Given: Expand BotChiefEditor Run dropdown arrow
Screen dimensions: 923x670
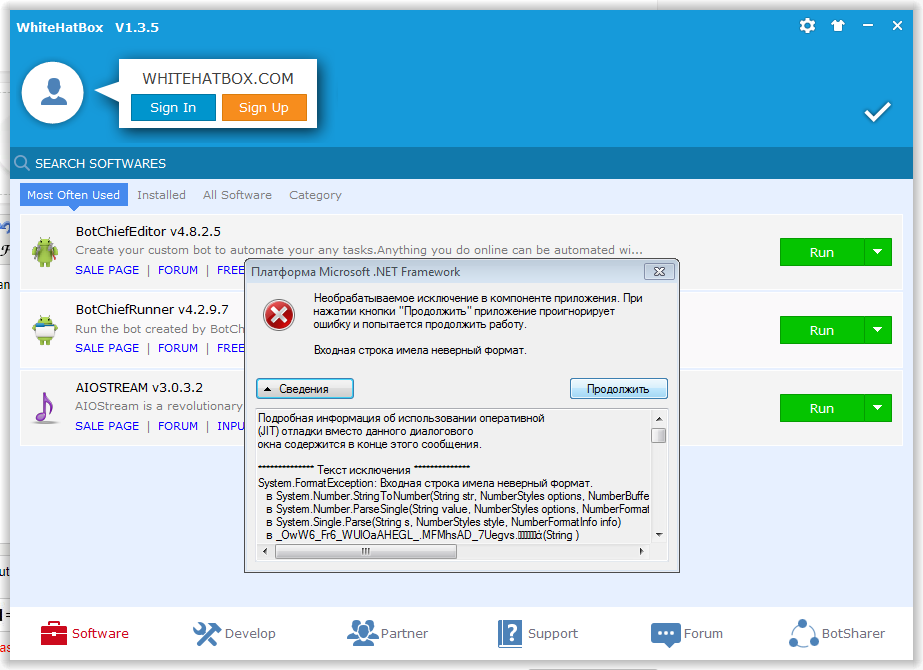Looking at the screenshot, I should (x=877, y=252).
